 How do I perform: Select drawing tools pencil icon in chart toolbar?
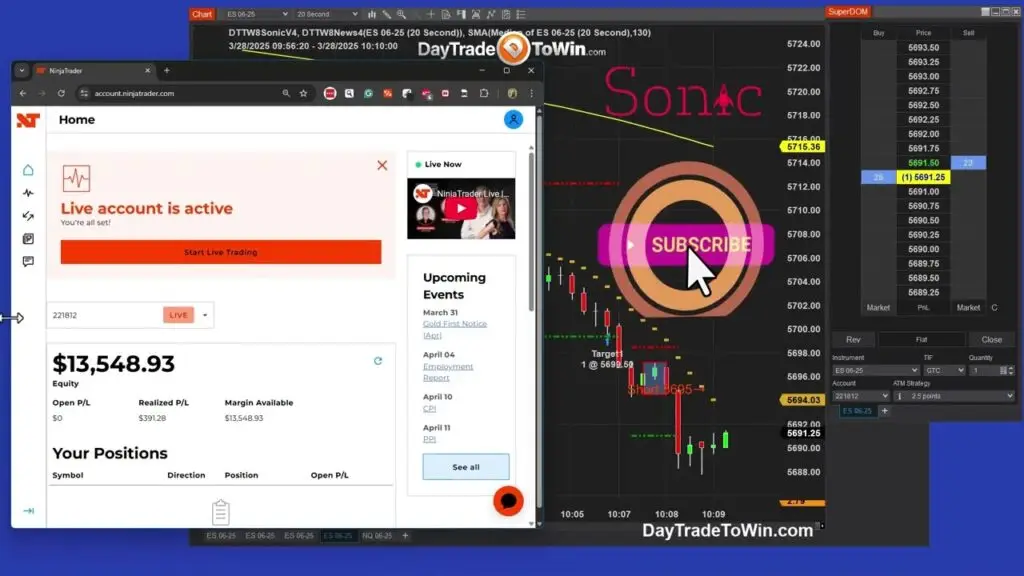(387, 14)
